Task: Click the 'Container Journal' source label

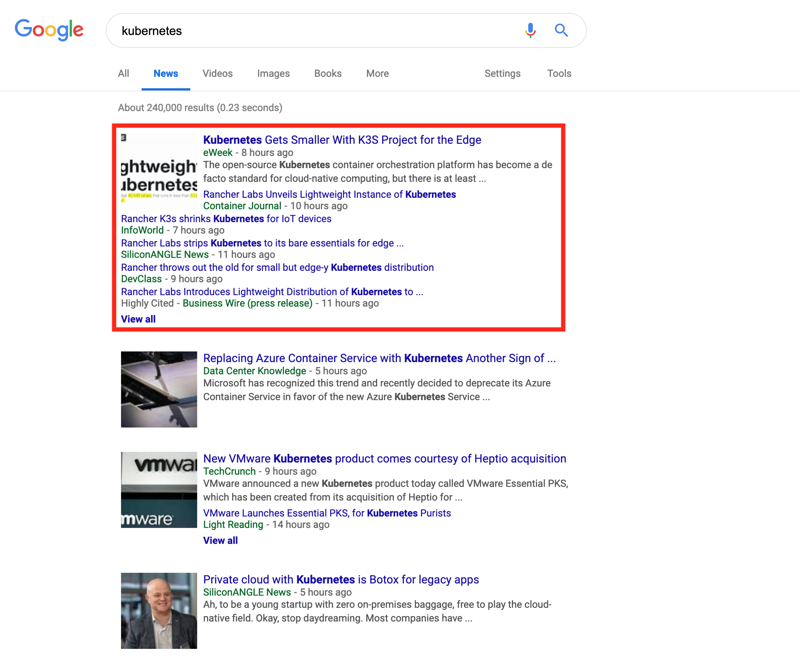Action: pos(242,206)
